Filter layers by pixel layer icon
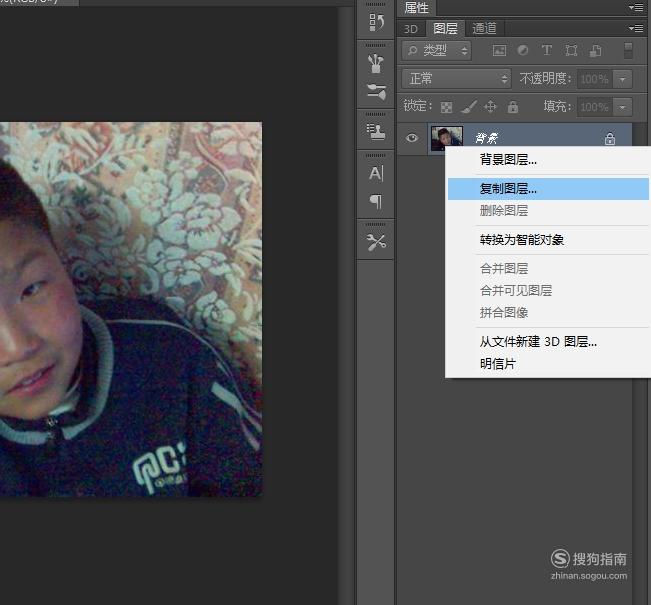Viewport: 651px width, 605px height. [499, 51]
